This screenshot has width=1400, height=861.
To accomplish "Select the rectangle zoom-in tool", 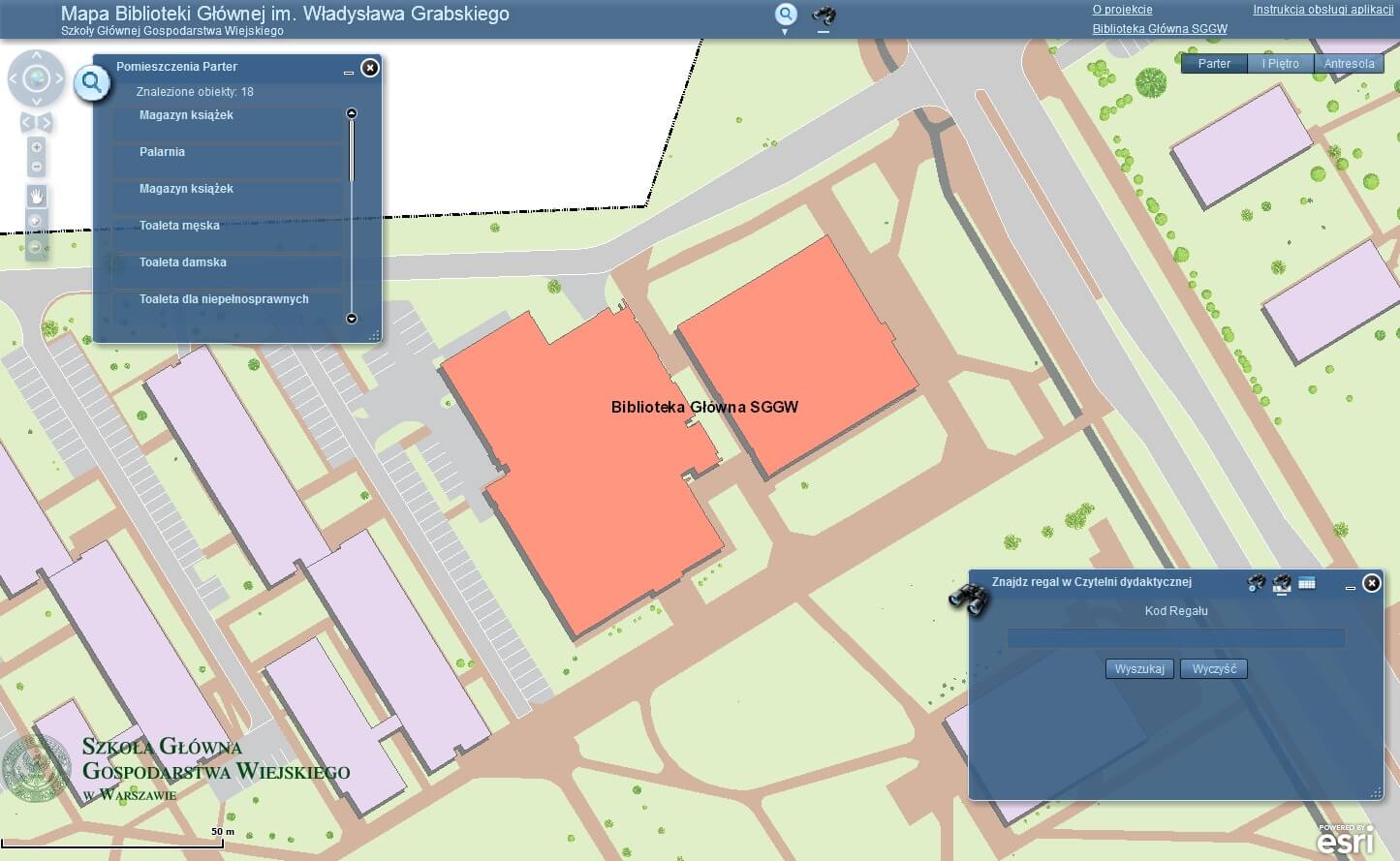I will click(36, 221).
